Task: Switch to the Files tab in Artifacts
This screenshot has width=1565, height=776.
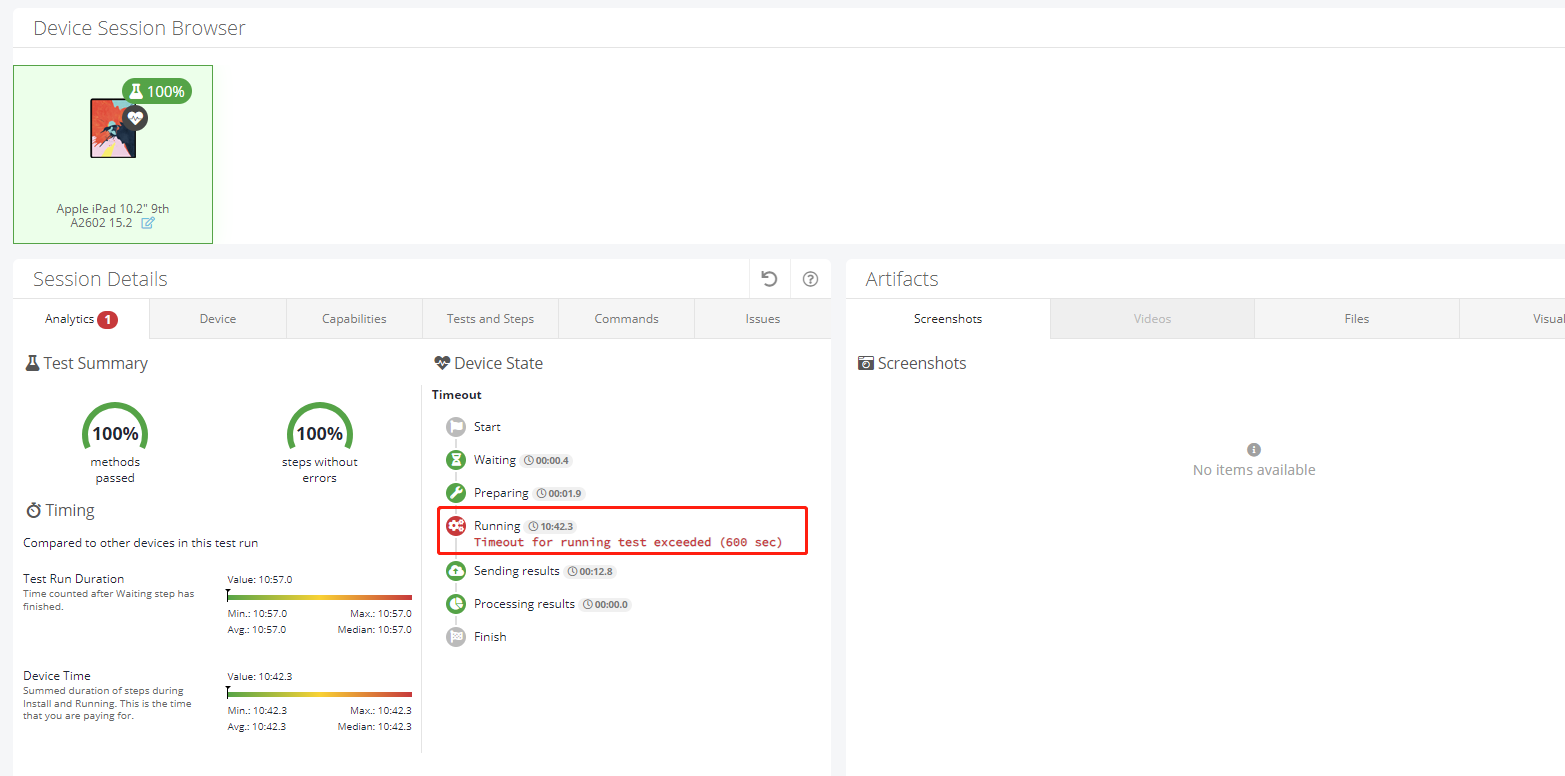Action: tap(1356, 318)
